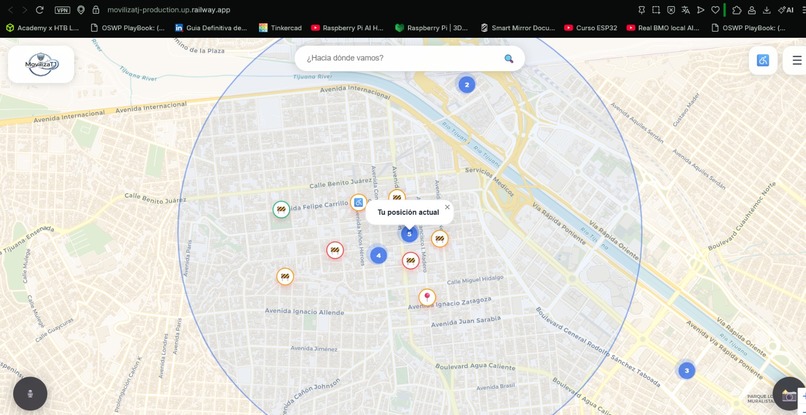Image resolution: width=806 pixels, height=415 pixels.
Task: Expand the marker cluster labeled 3
Action: coord(687,370)
